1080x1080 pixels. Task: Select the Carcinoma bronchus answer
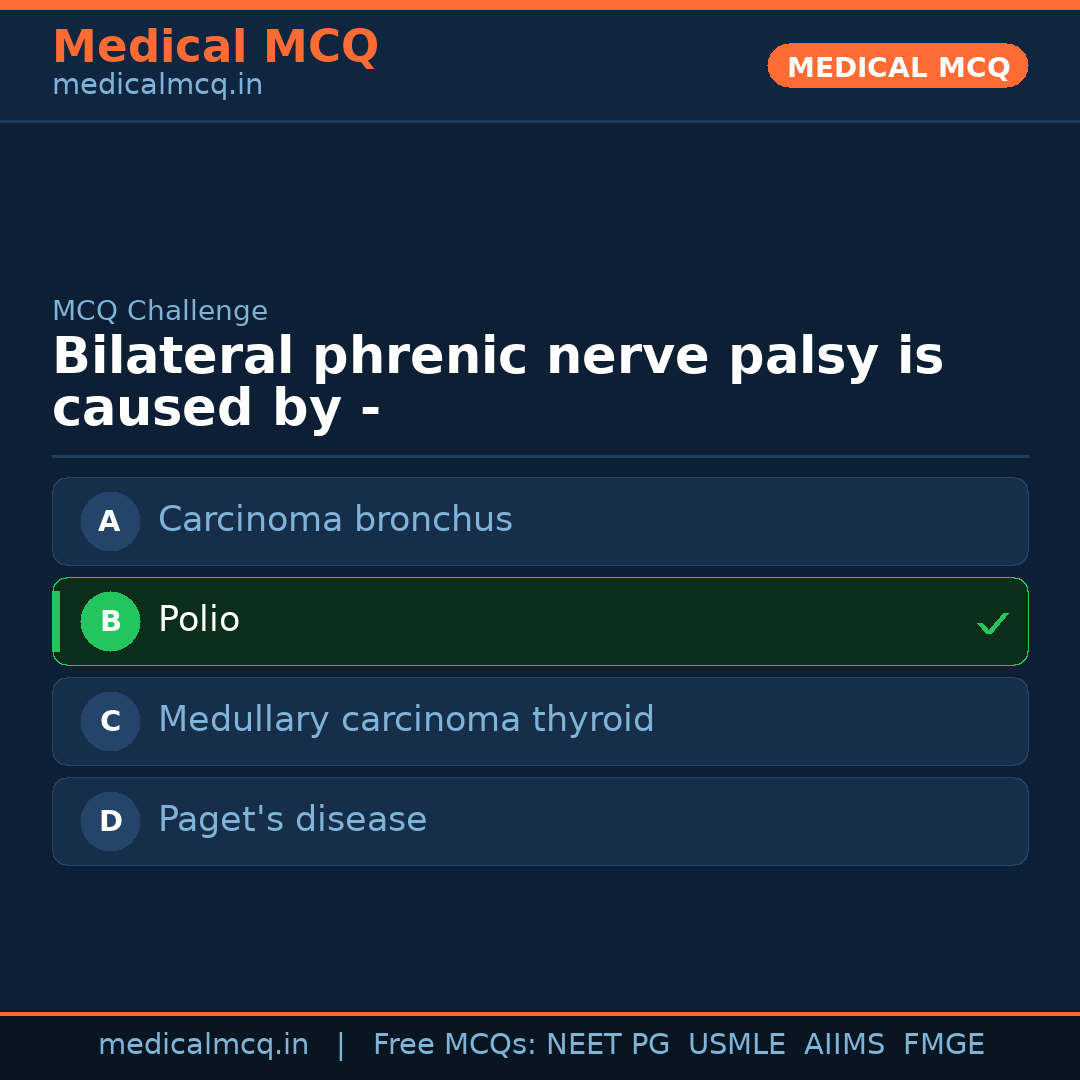(335, 520)
